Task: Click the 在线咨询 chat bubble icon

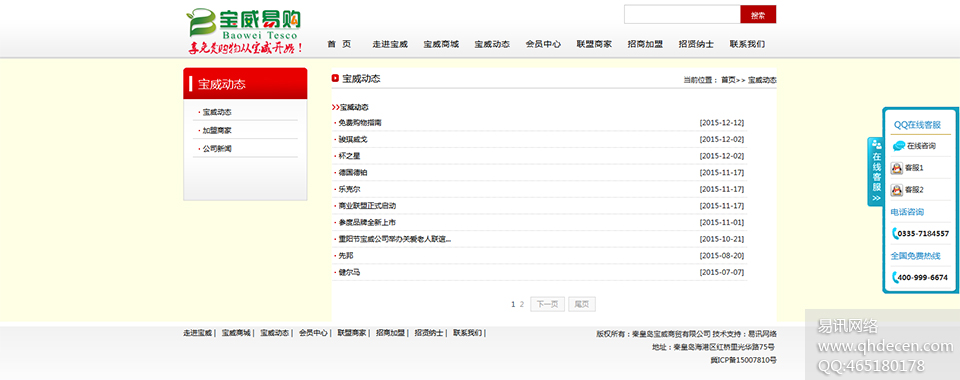Action: coord(898,146)
